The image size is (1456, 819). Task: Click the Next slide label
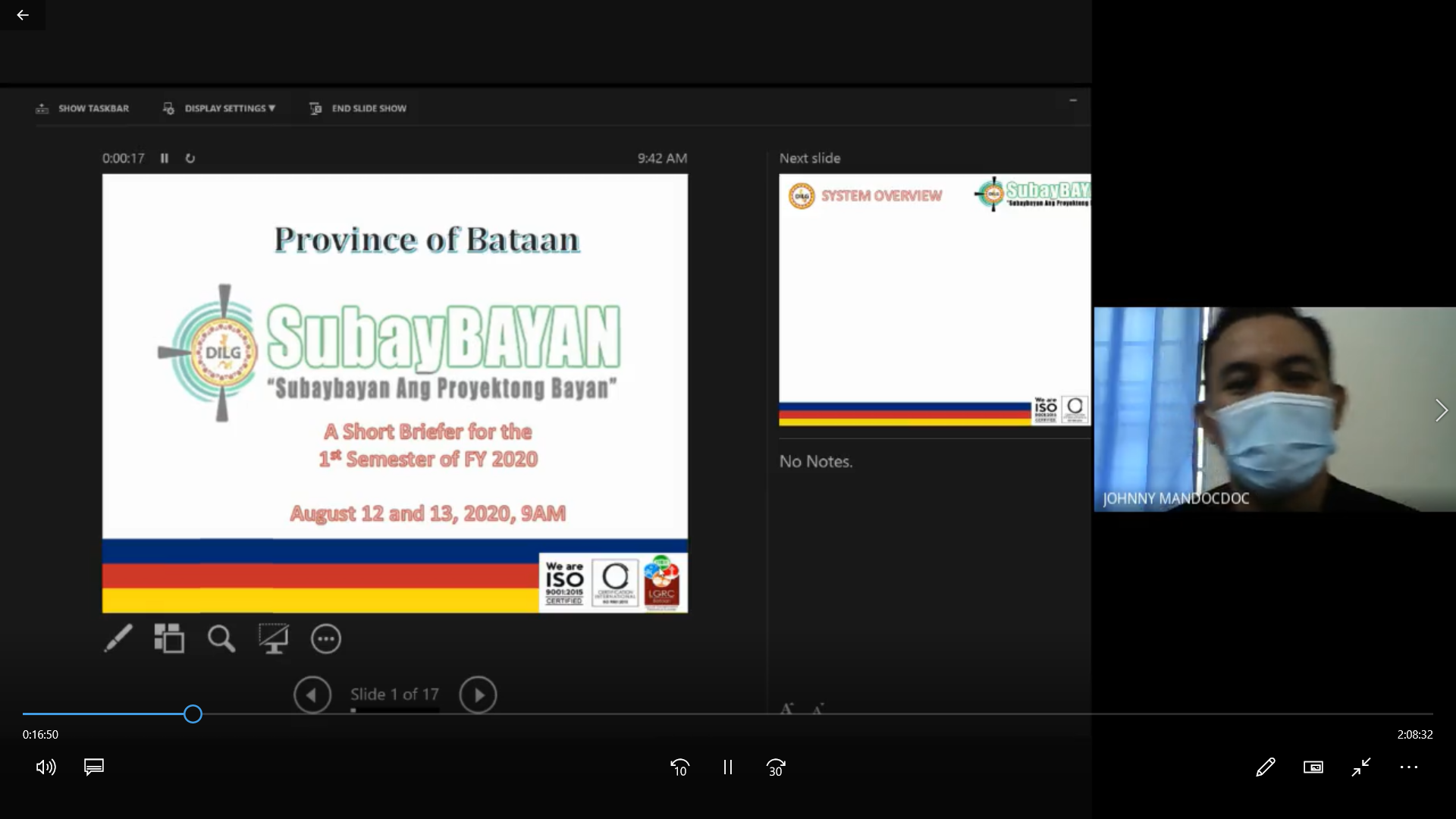(810, 158)
